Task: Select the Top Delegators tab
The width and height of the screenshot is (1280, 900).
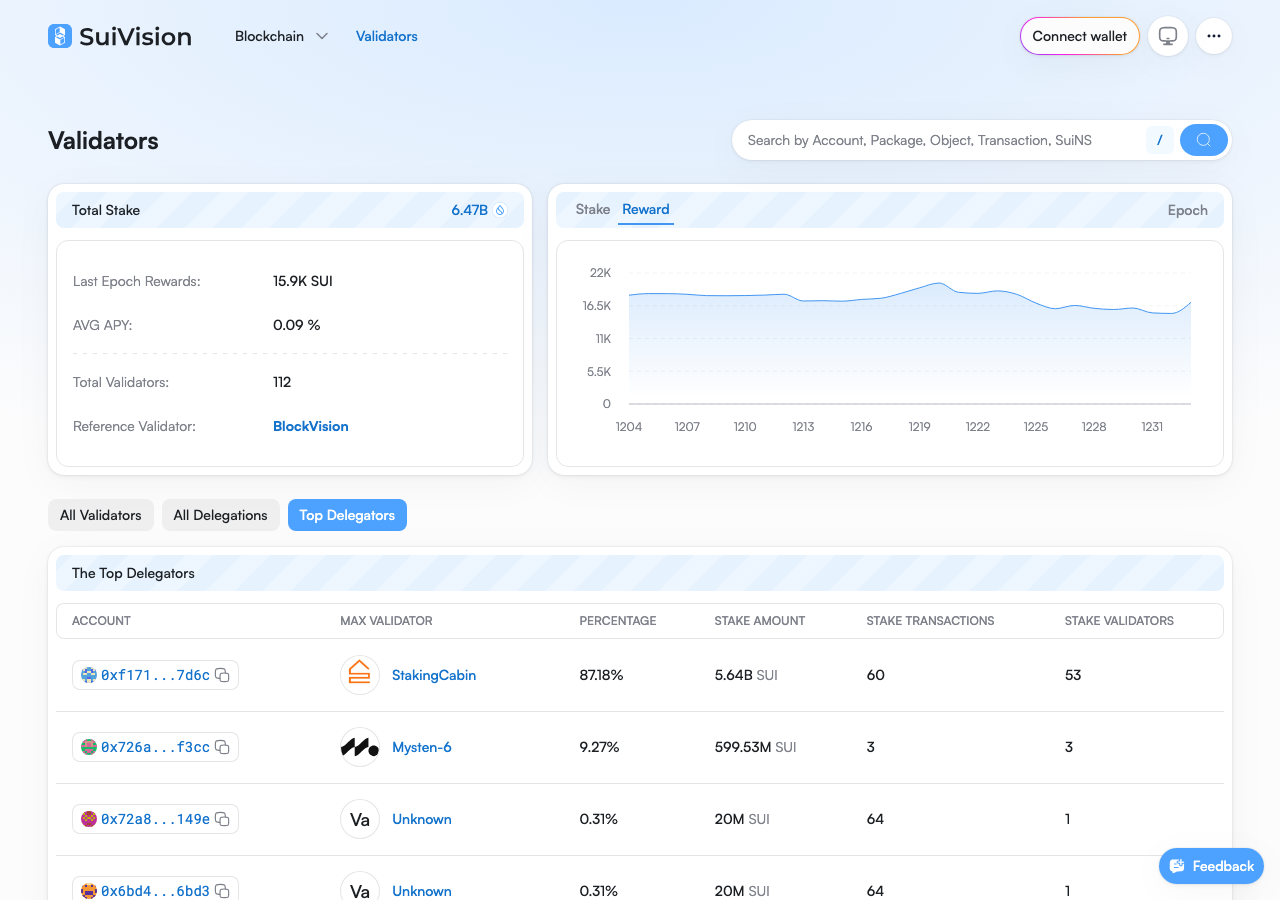Action: pos(347,515)
